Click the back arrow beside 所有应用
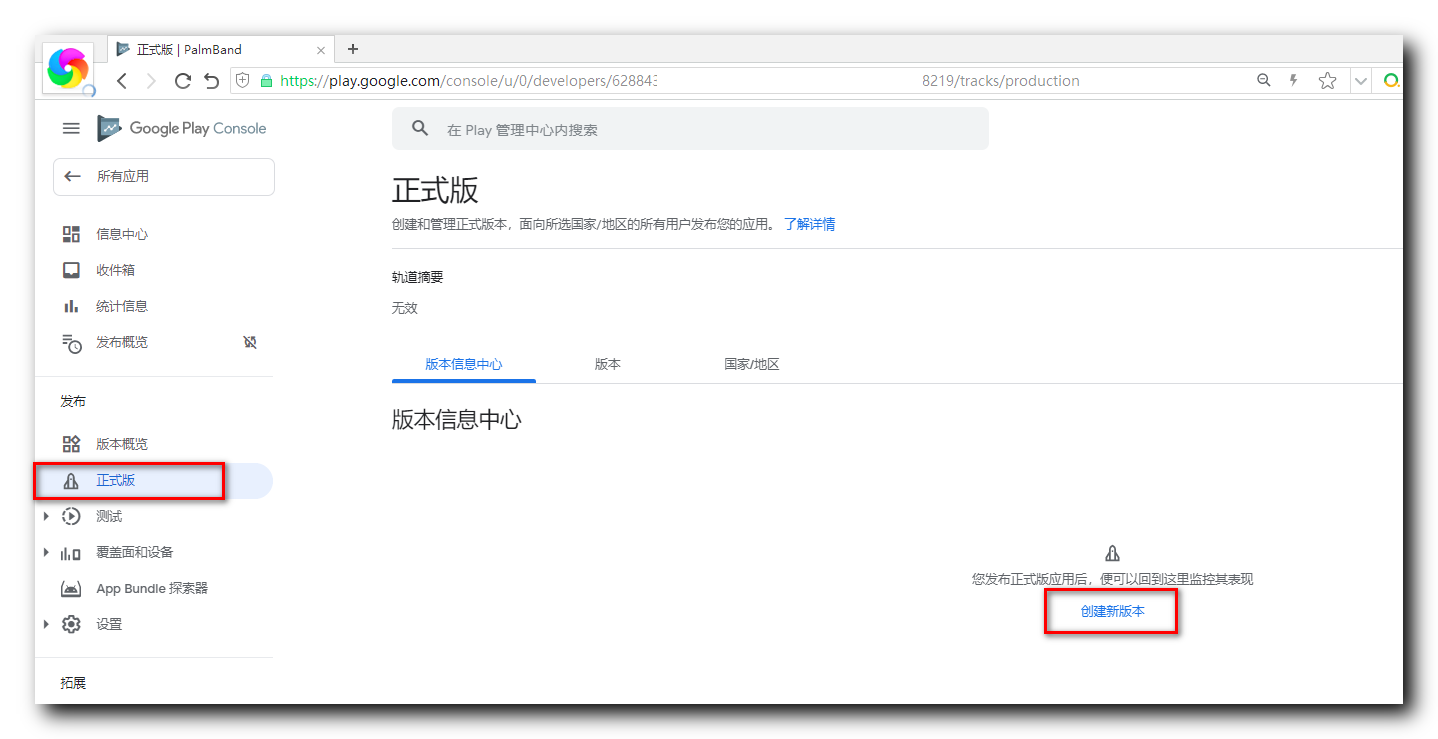This screenshot has height=739, width=1438. click(72, 176)
